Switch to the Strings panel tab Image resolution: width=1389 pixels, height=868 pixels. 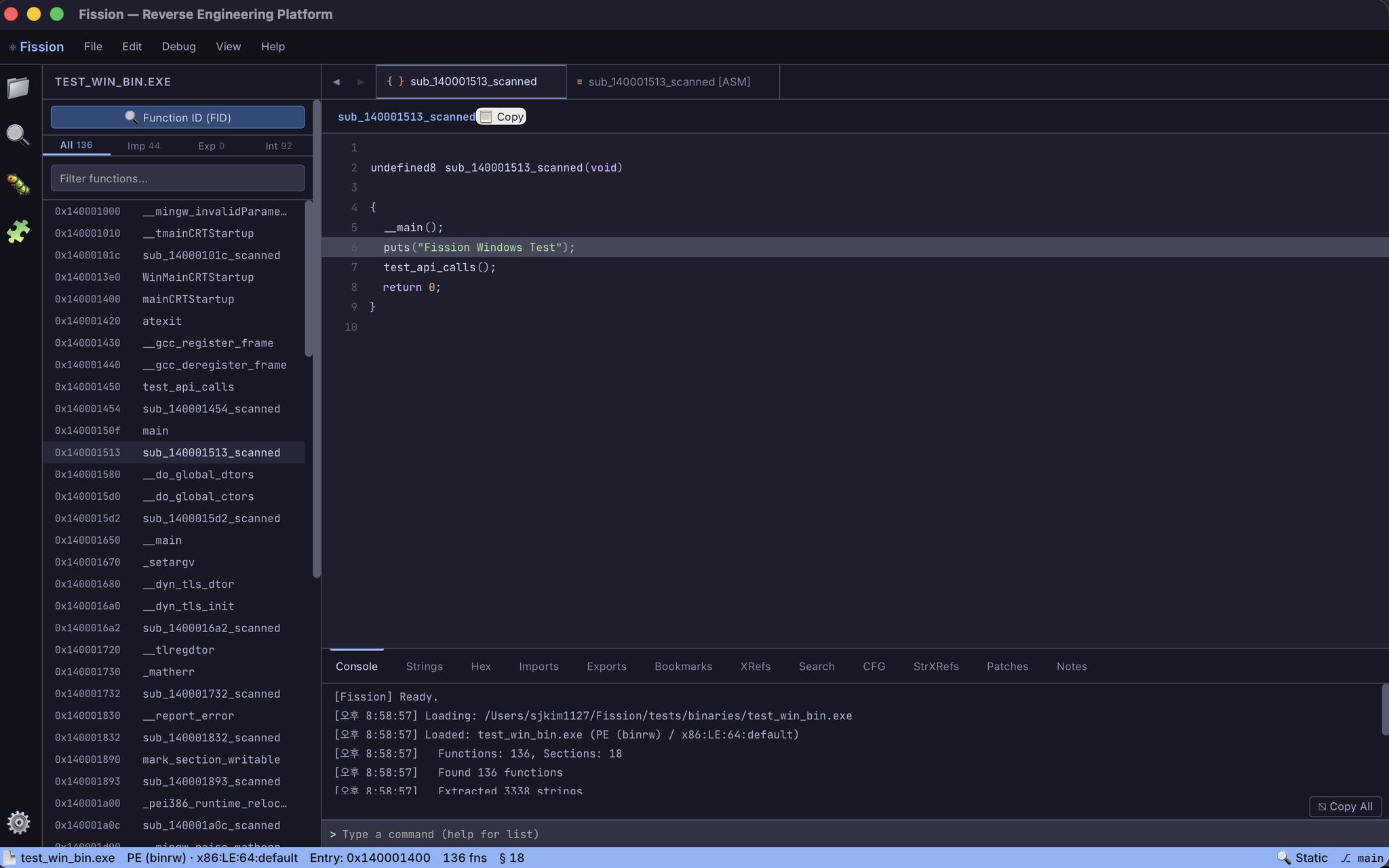point(424,667)
